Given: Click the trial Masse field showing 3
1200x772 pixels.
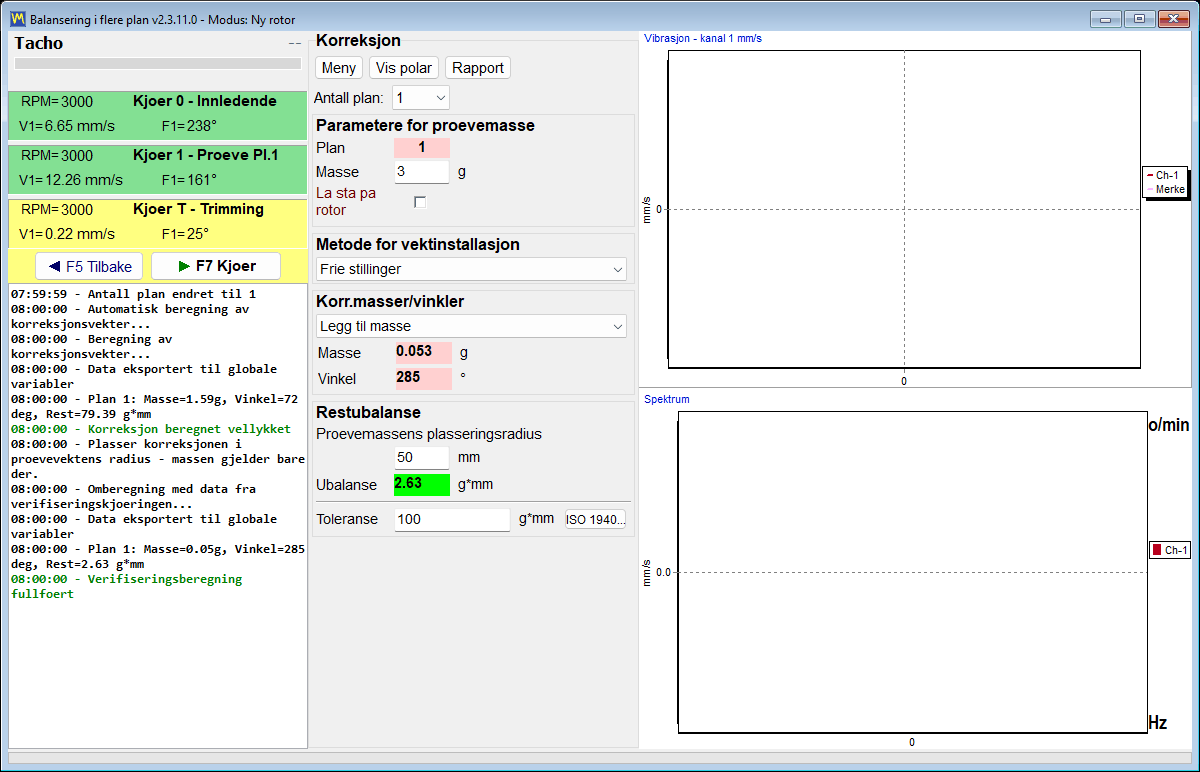Looking at the screenshot, I should (x=422, y=172).
